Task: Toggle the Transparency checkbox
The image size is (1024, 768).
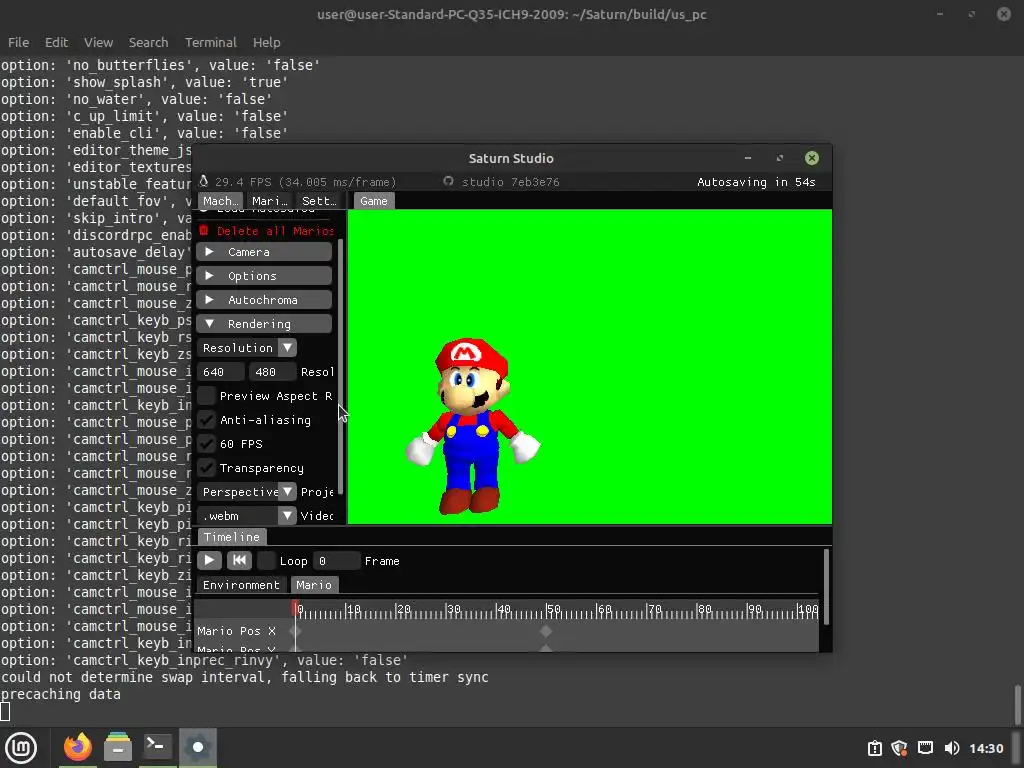Action: [206, 468]
